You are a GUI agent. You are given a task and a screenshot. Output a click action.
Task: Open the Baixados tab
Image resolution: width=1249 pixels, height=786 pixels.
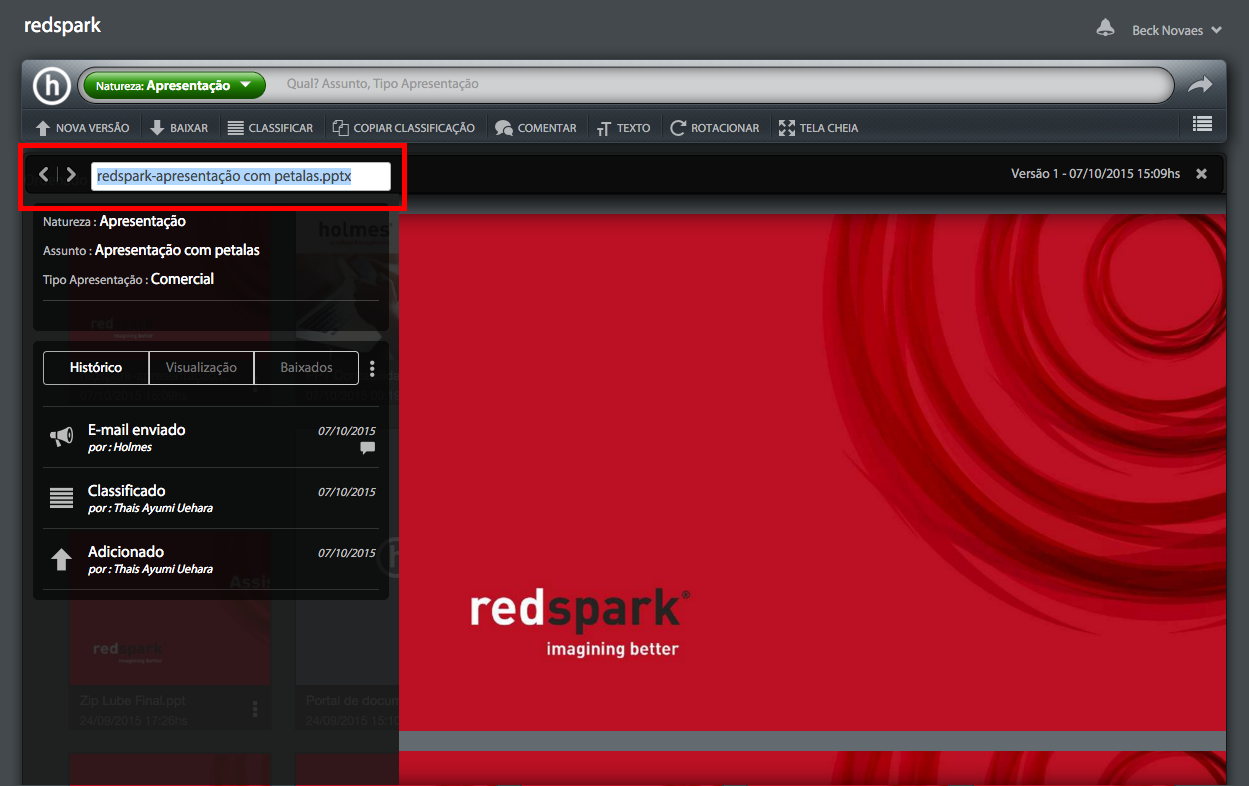click(x=306, y=368)
